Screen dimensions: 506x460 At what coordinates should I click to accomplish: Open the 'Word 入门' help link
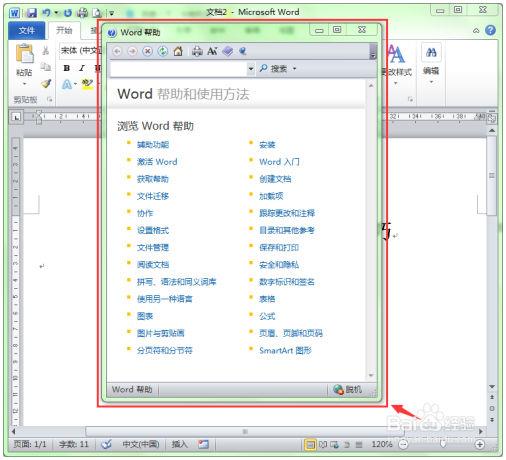click(279, 162)
